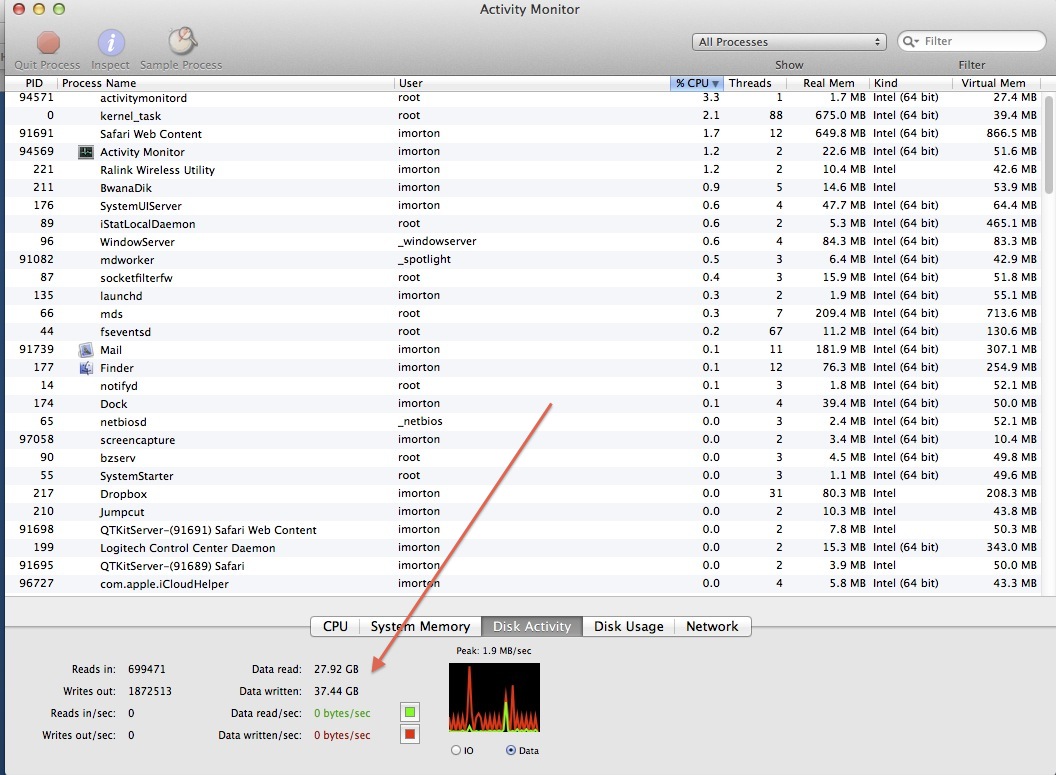Switch to the System Memory tab
The width and height of the screenshot is (1056, 775).
[x=420, y=626]
